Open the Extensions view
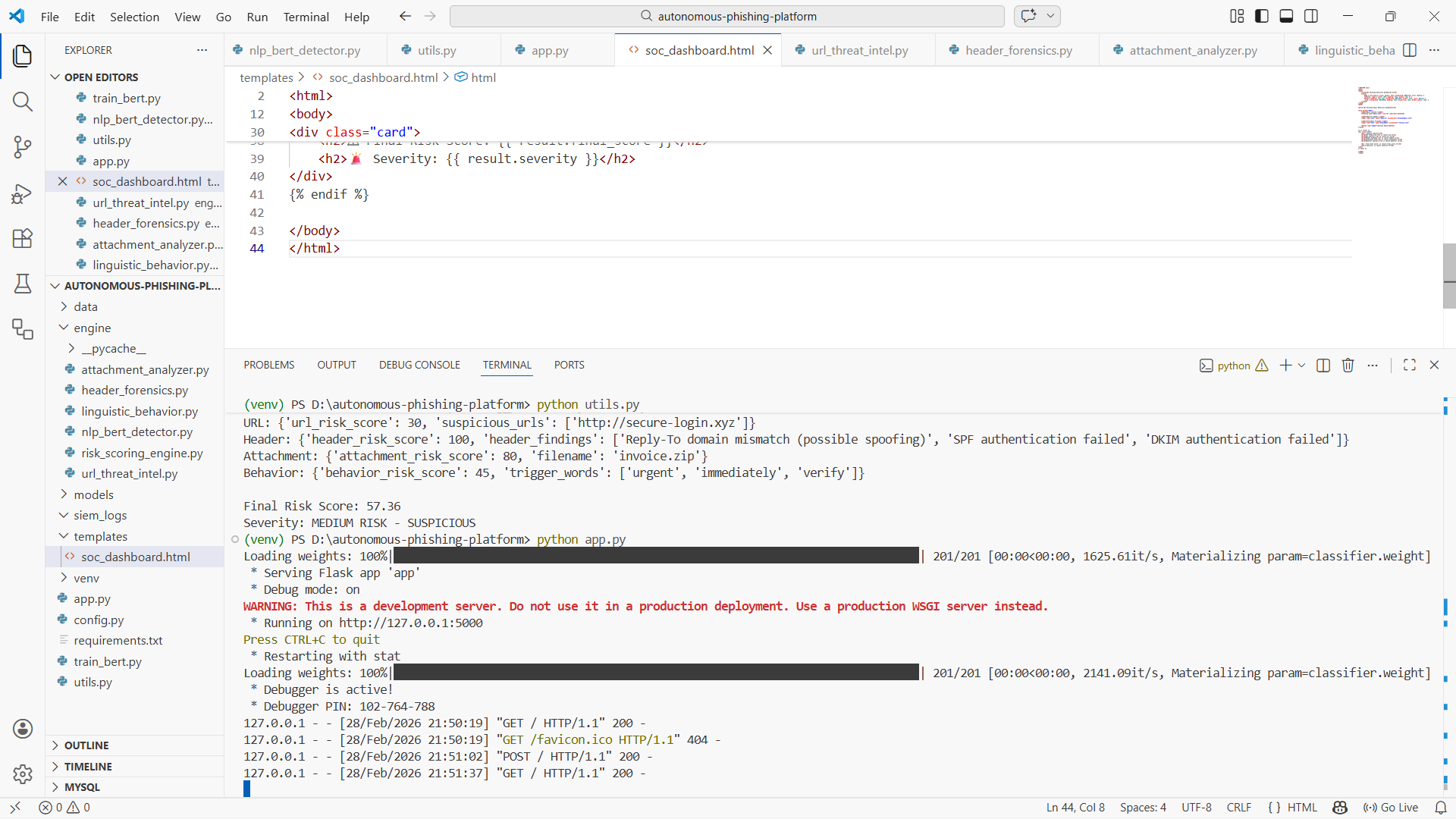The height and width of the screenshot is (819, 1456). click(23, 239)
